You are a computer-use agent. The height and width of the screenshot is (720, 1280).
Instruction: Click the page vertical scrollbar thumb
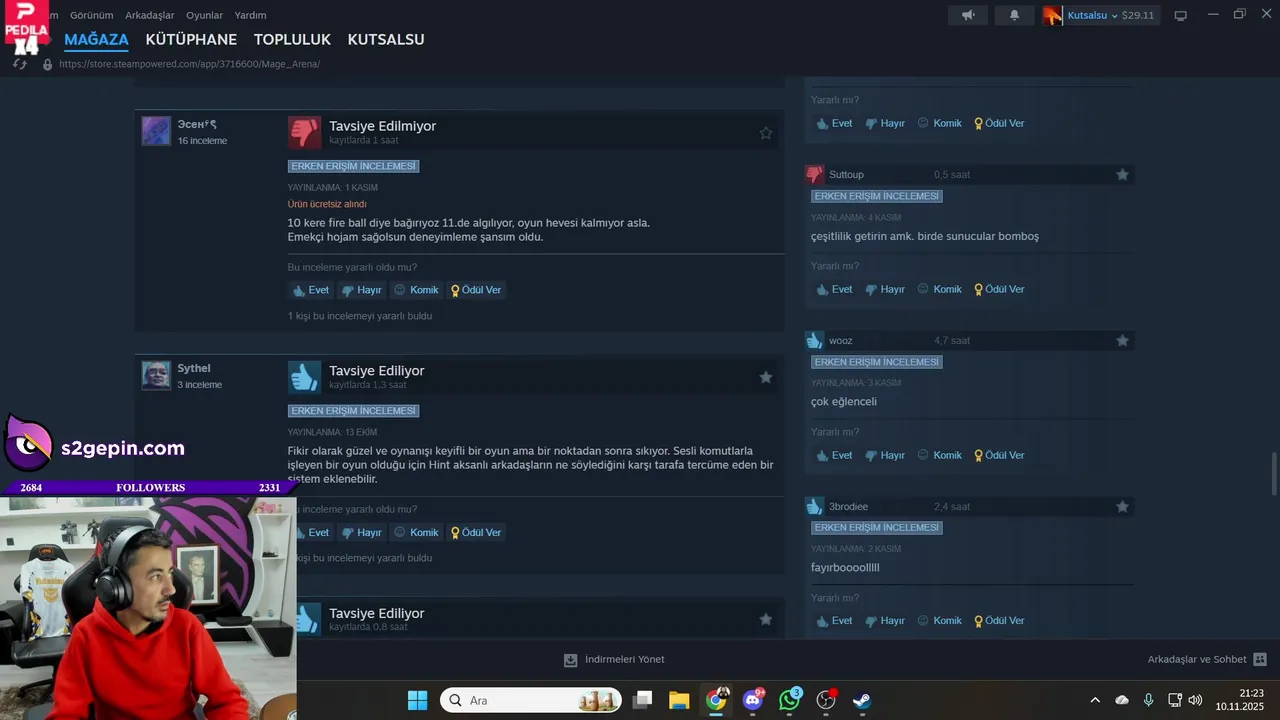point(1274,473)
